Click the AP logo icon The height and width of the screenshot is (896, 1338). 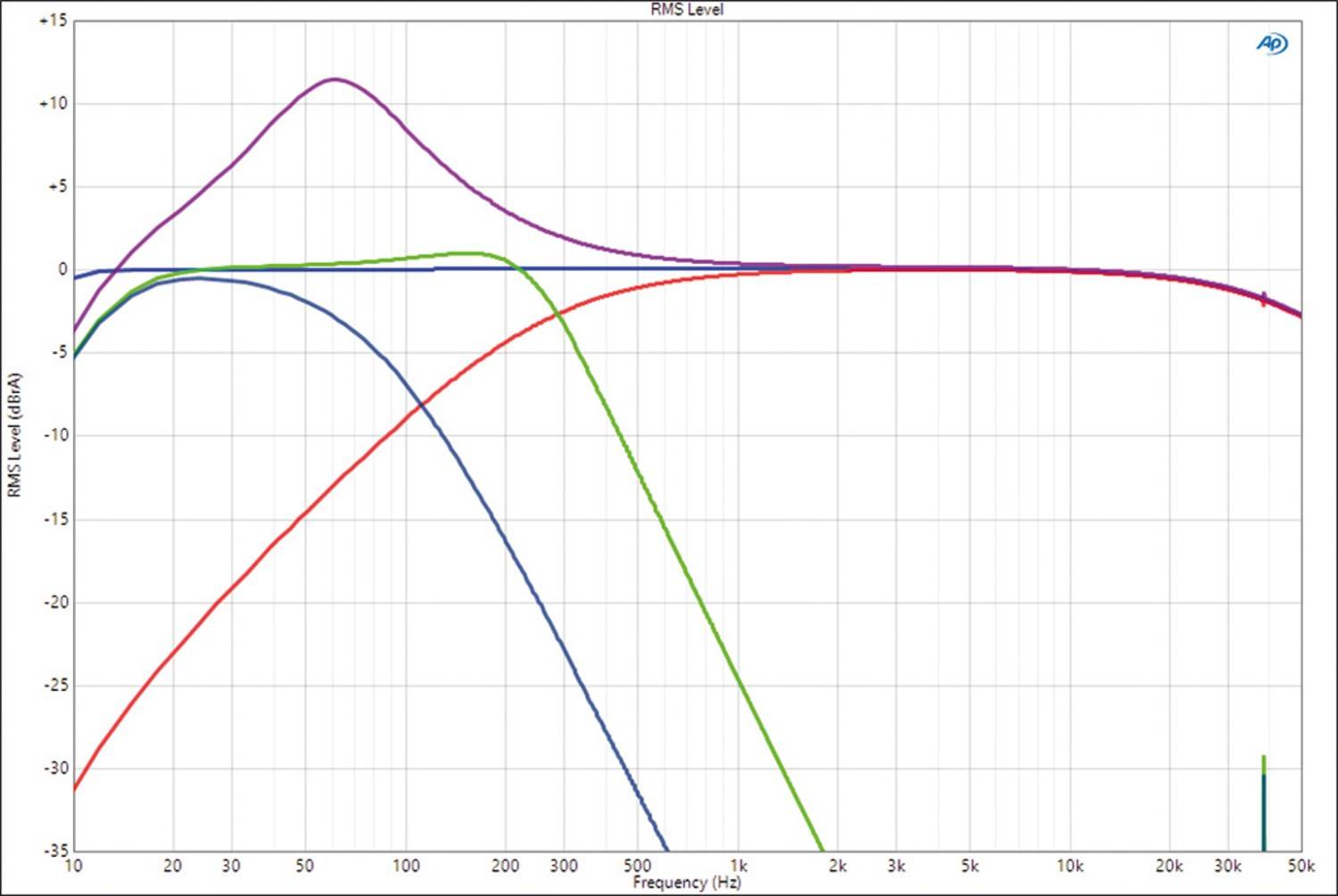pos(1272,44)
